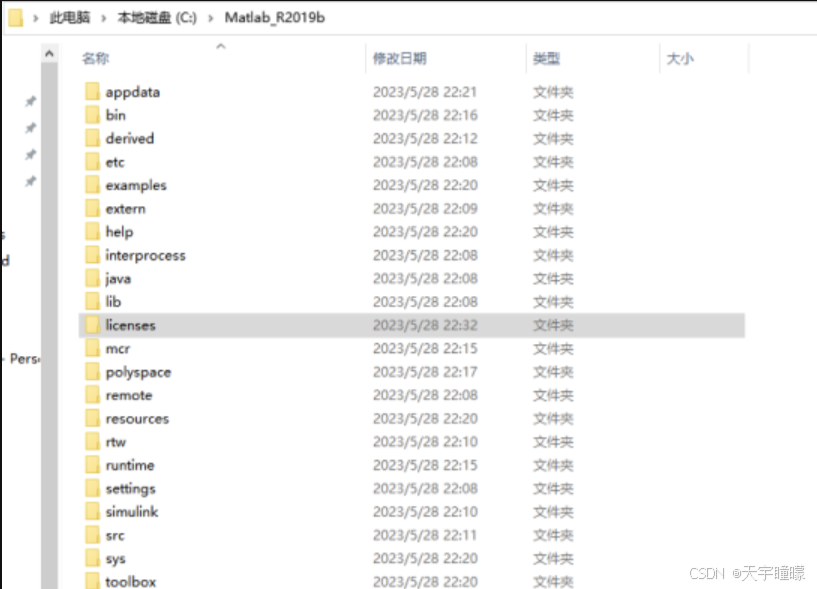Click the 文件夹 type in the help row
The height and width of the screenshot is (589, 817).
pos(553,232)
